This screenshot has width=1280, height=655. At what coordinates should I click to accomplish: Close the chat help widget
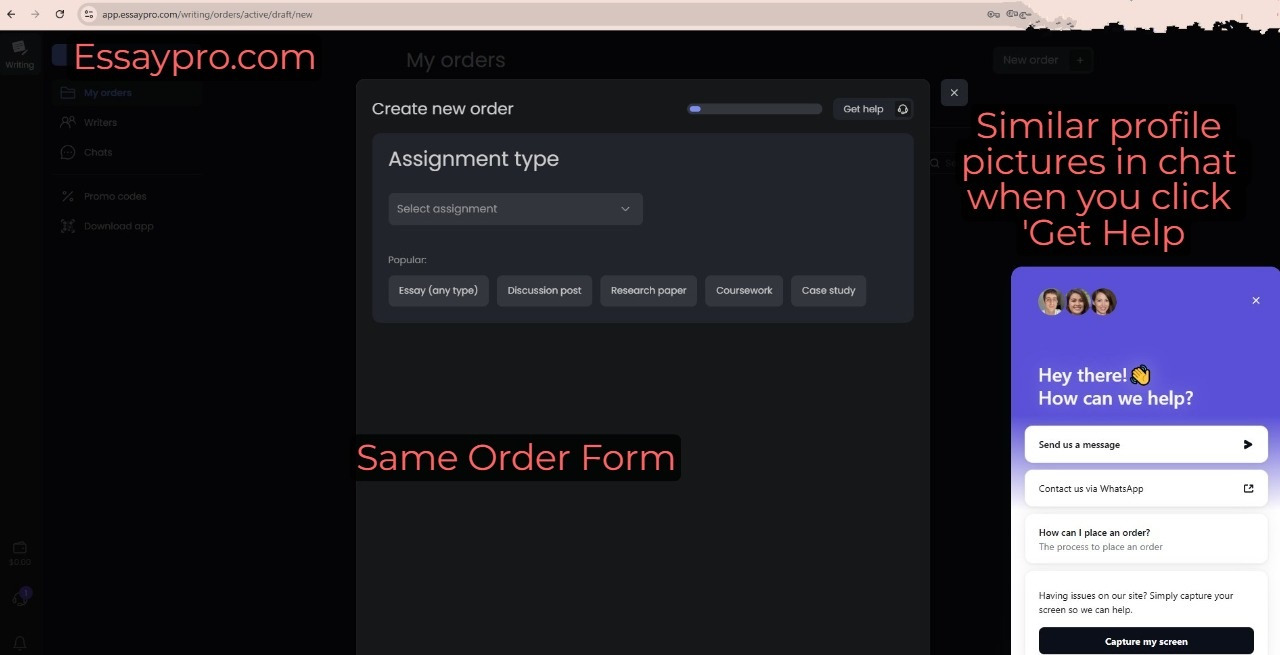tap(1256, 300)
